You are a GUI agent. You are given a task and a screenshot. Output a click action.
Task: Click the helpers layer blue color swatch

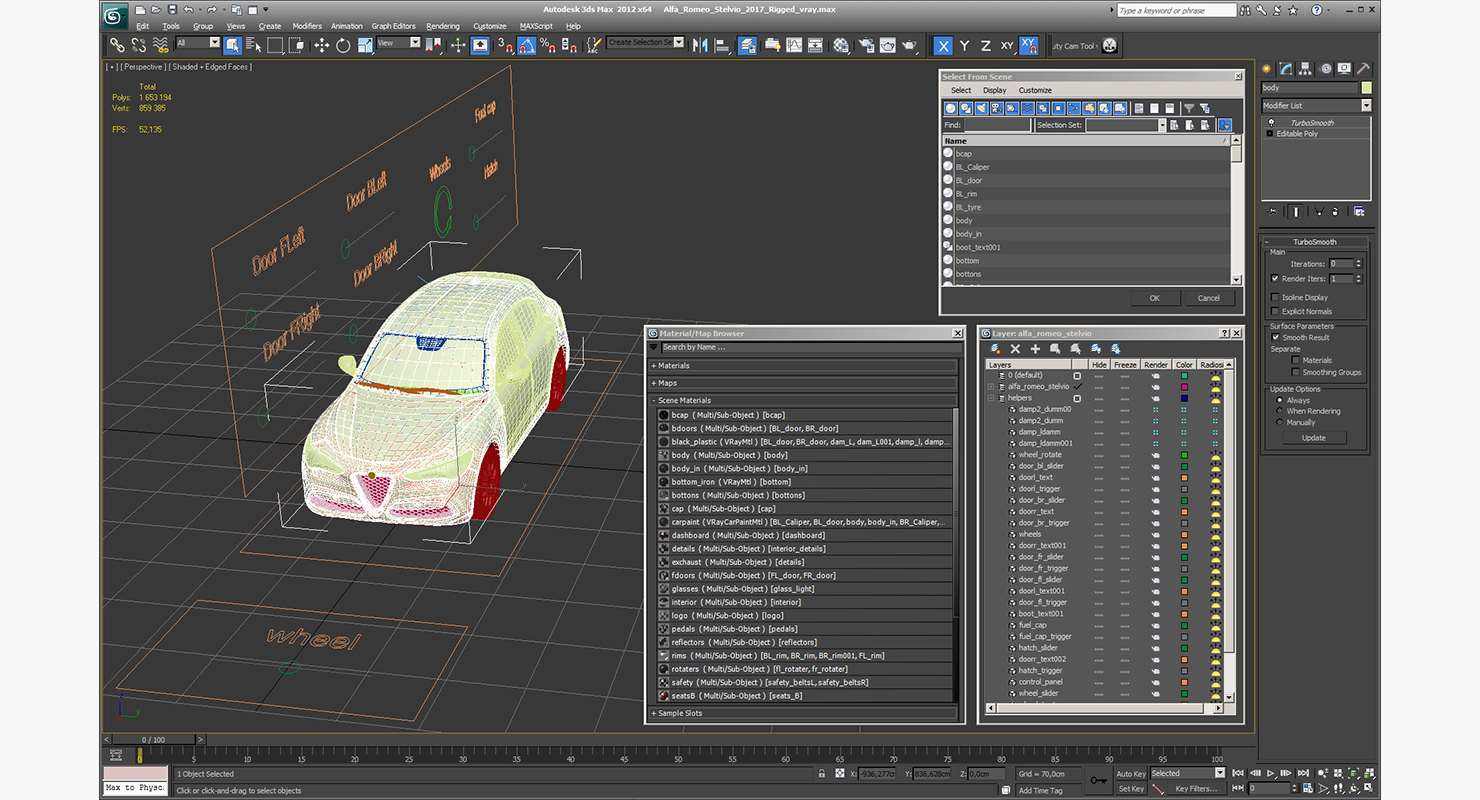coord(1184,398)
